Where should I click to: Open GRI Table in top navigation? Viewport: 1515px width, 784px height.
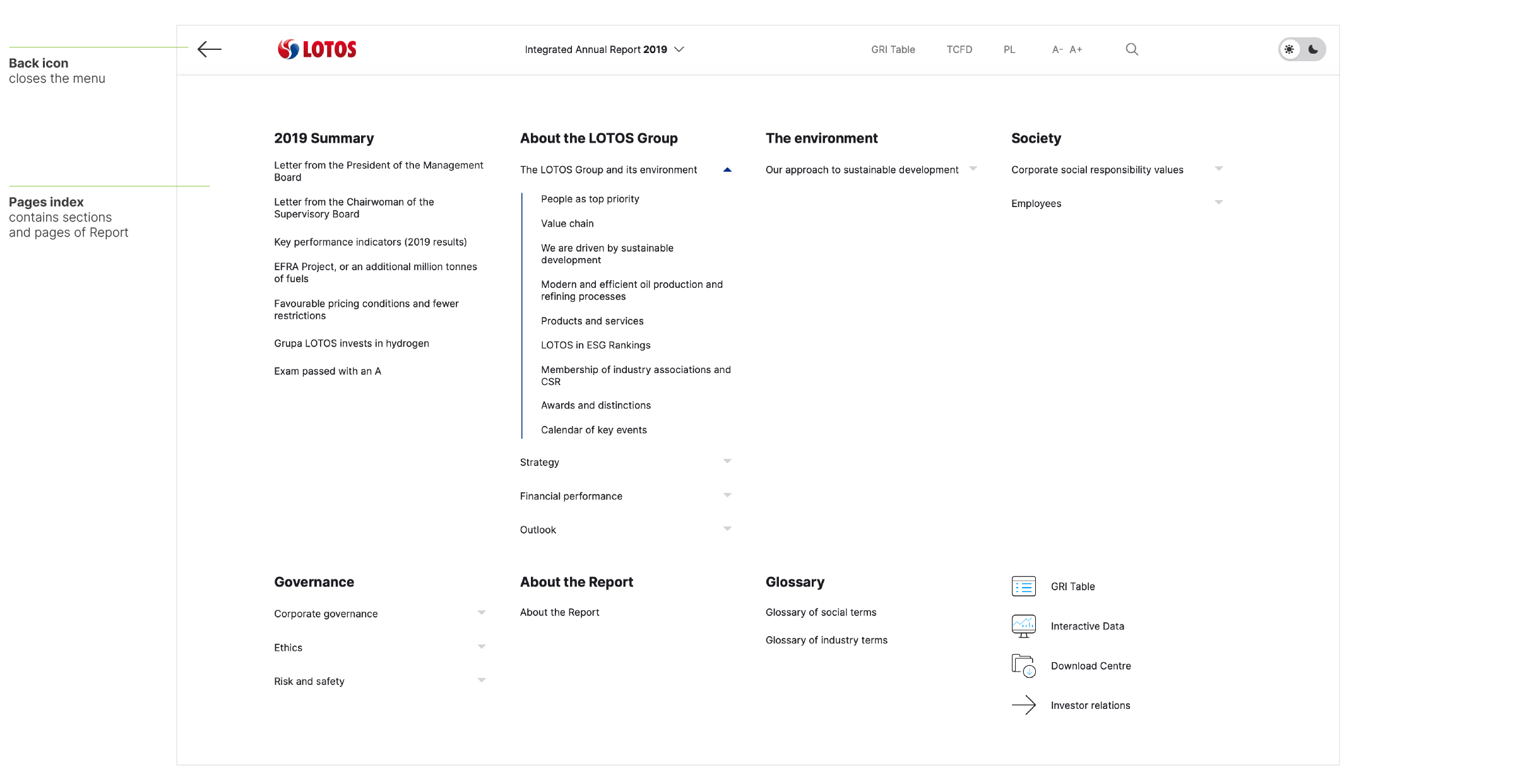pyautogui.click(x=893, y=49)
